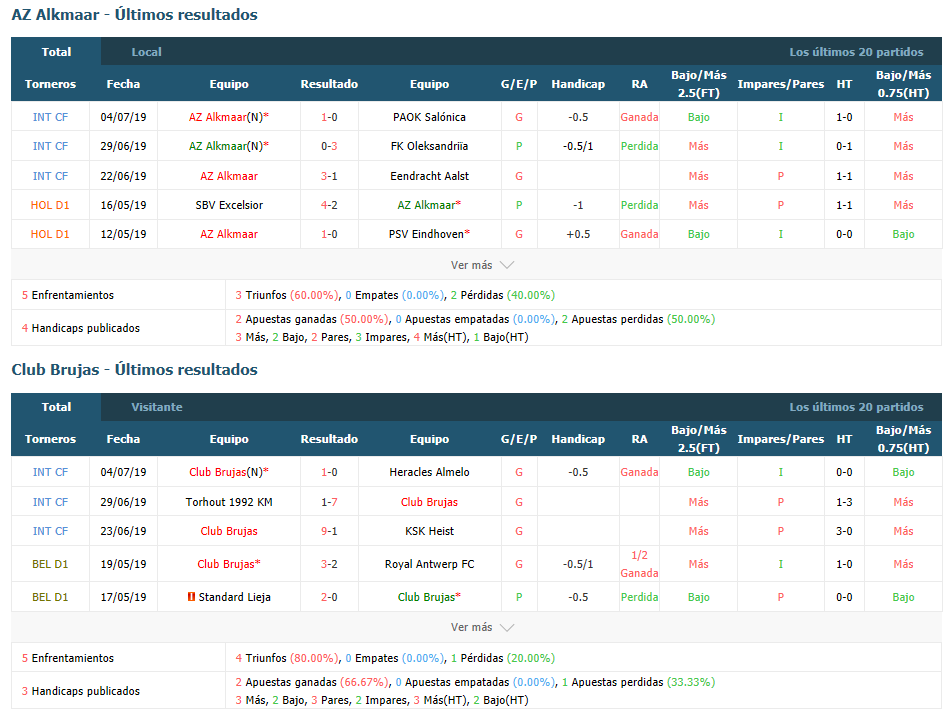The width and height of the screenshot is (950, 712).
Task: Click the AZ Alkmaar - Últimos resultados heading
Action: tap(135, 15)
